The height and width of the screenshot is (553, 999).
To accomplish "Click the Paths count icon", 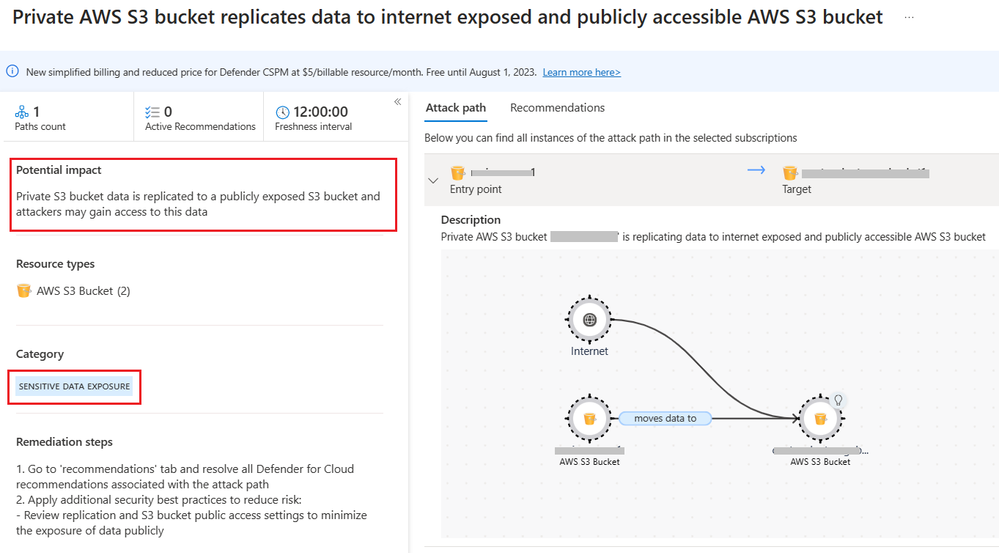I will tap(22, 112).
